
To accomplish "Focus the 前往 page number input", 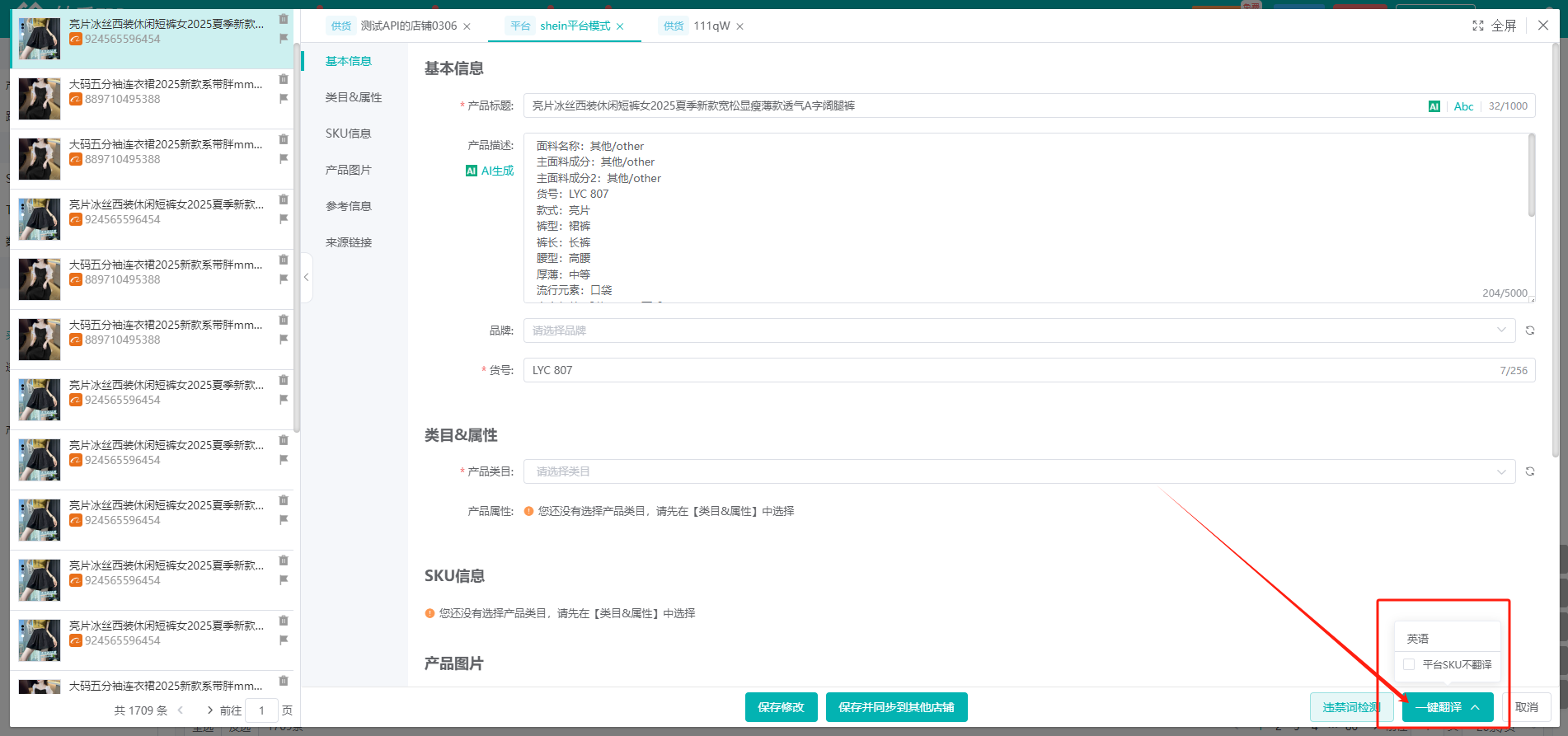I will point(262,710).
